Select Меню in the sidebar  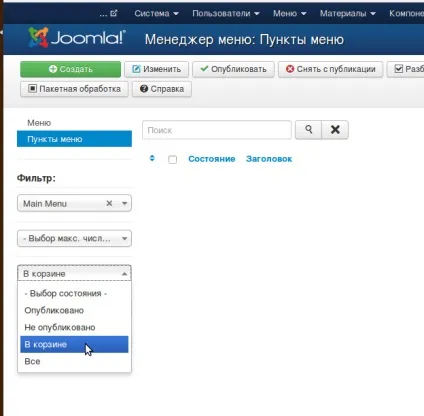point(39,123)
